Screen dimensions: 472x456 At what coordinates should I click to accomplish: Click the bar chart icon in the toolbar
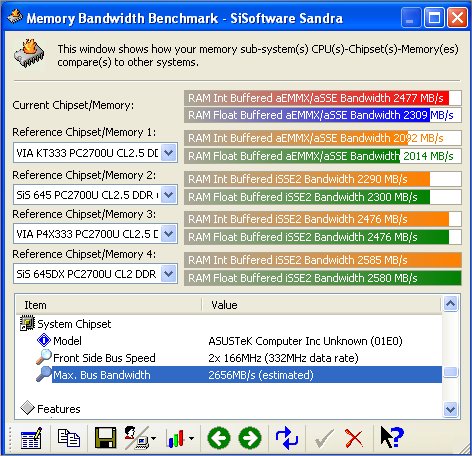[x=176, y=438]
